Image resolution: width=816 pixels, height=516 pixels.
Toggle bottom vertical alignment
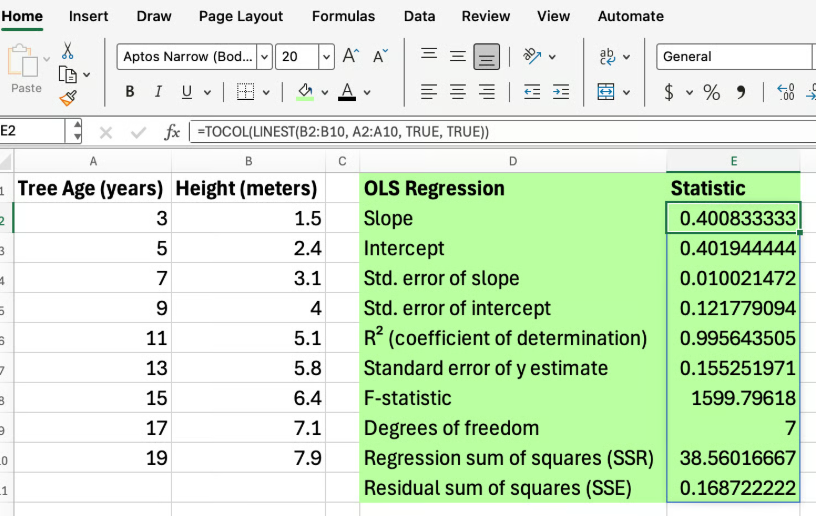pyautogui.click(x=486, y=57)
